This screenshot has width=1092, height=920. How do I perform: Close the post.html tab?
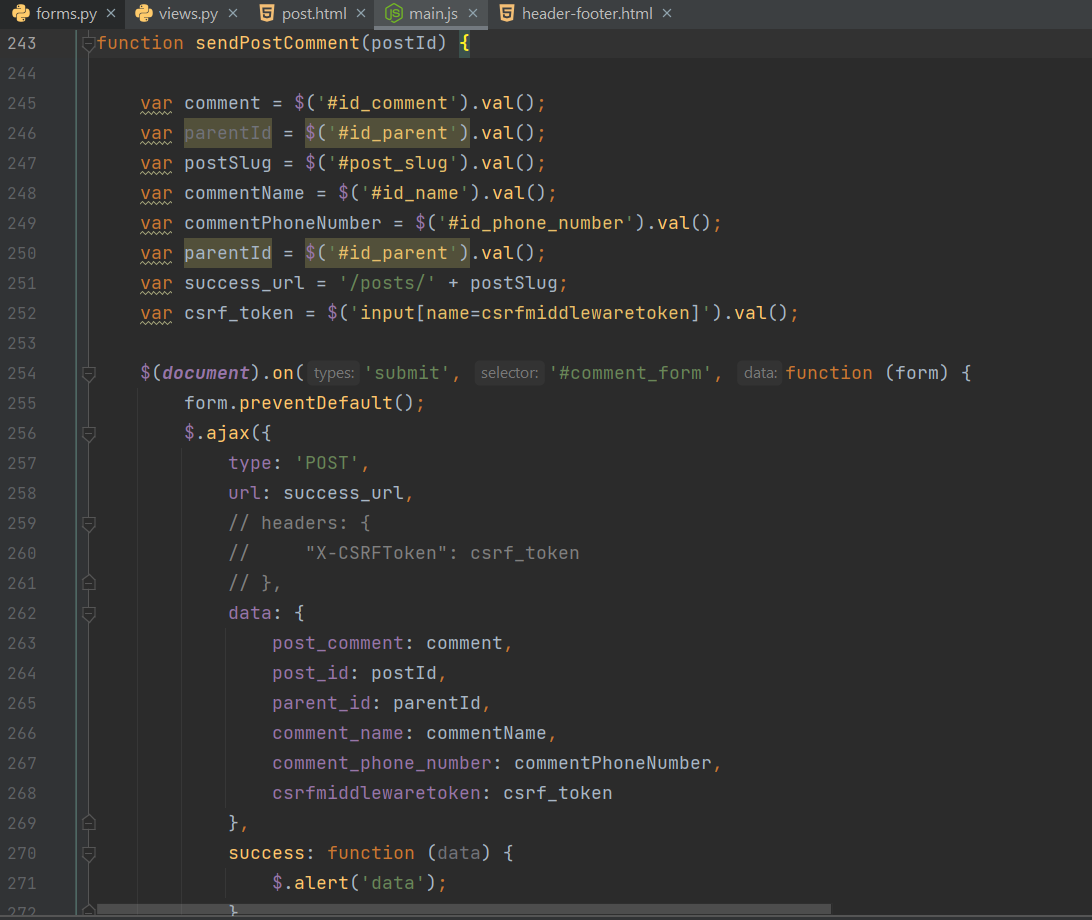(361, 14)
